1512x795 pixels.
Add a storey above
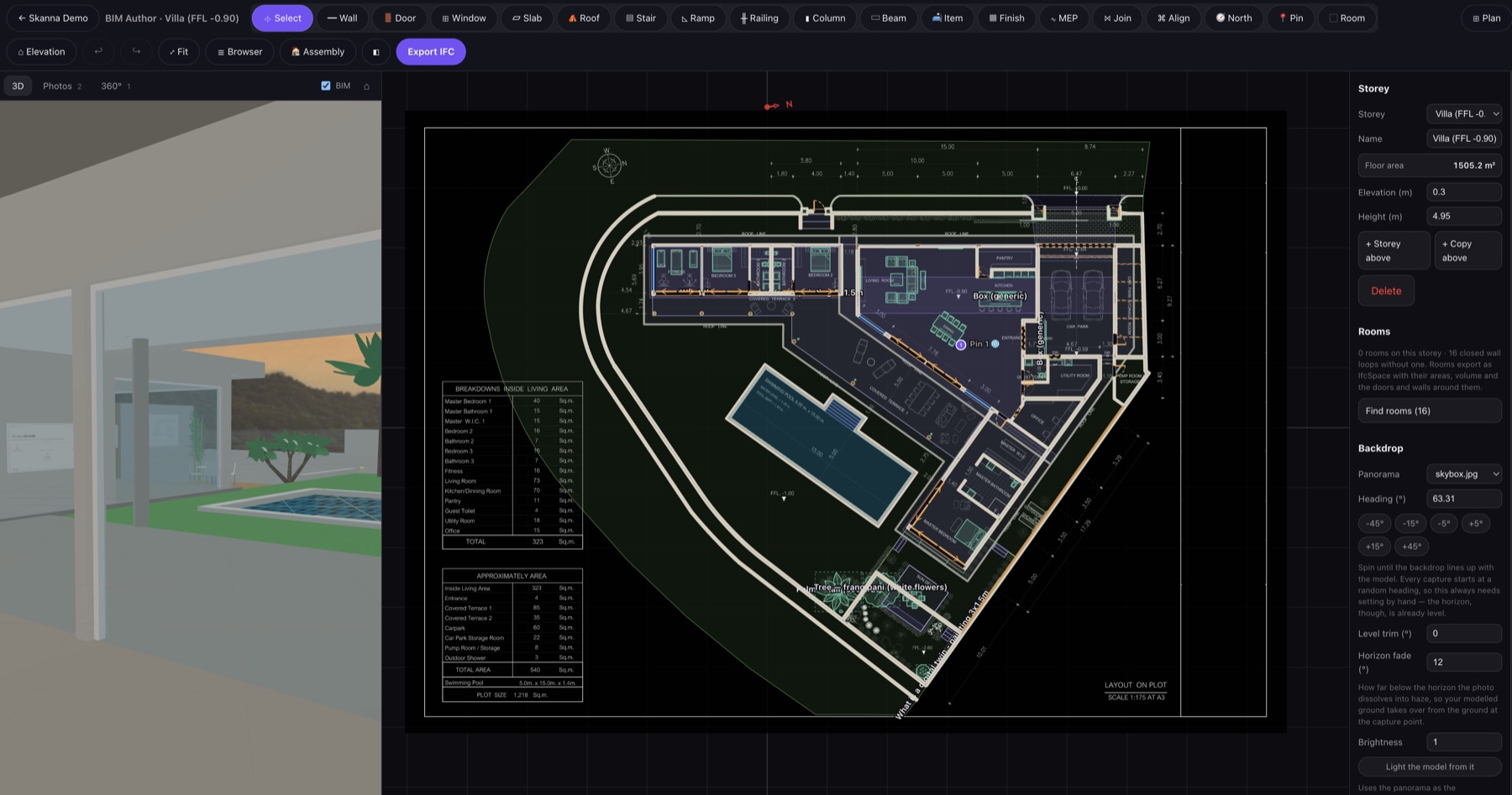pyautogui.click(x=1394, y=250)
